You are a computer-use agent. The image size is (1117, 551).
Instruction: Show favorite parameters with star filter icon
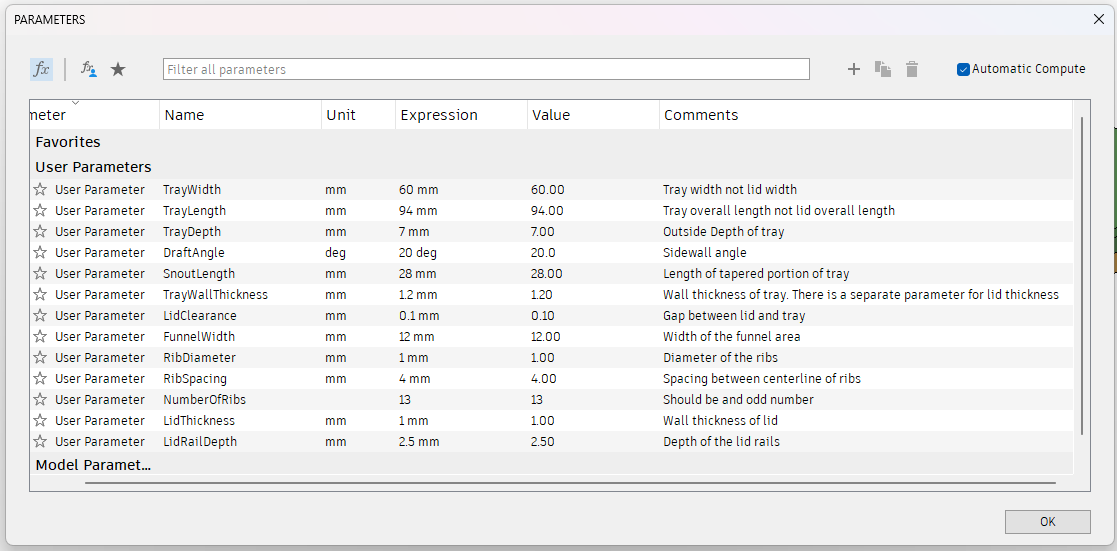(118, 69)
